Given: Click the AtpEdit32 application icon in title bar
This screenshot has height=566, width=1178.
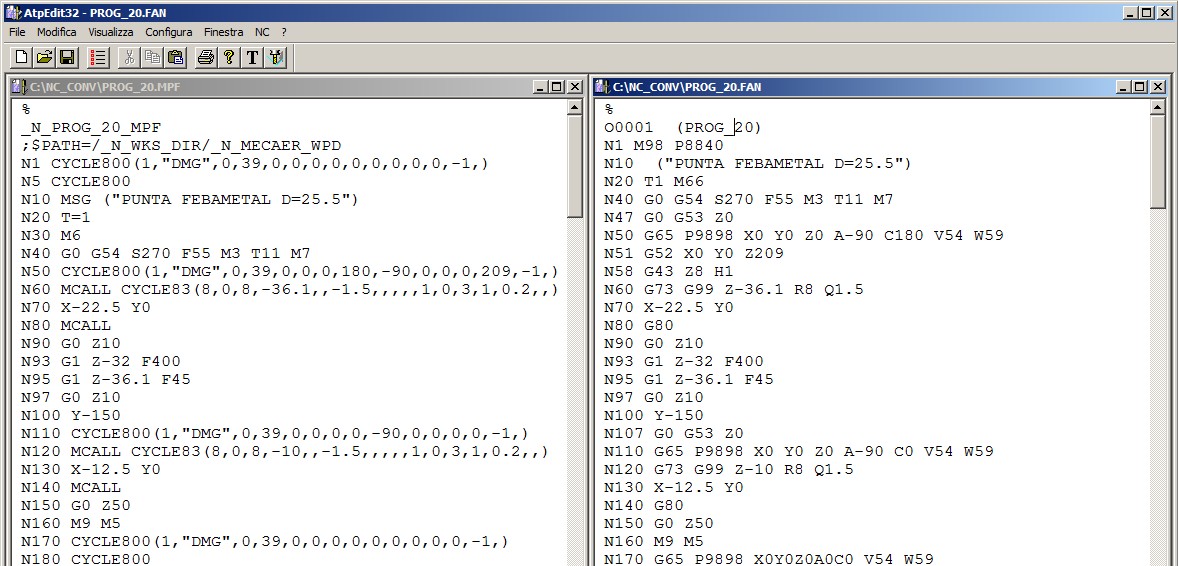Looking at the screenshot, I should pyautogui.click(x=11, y=12).
